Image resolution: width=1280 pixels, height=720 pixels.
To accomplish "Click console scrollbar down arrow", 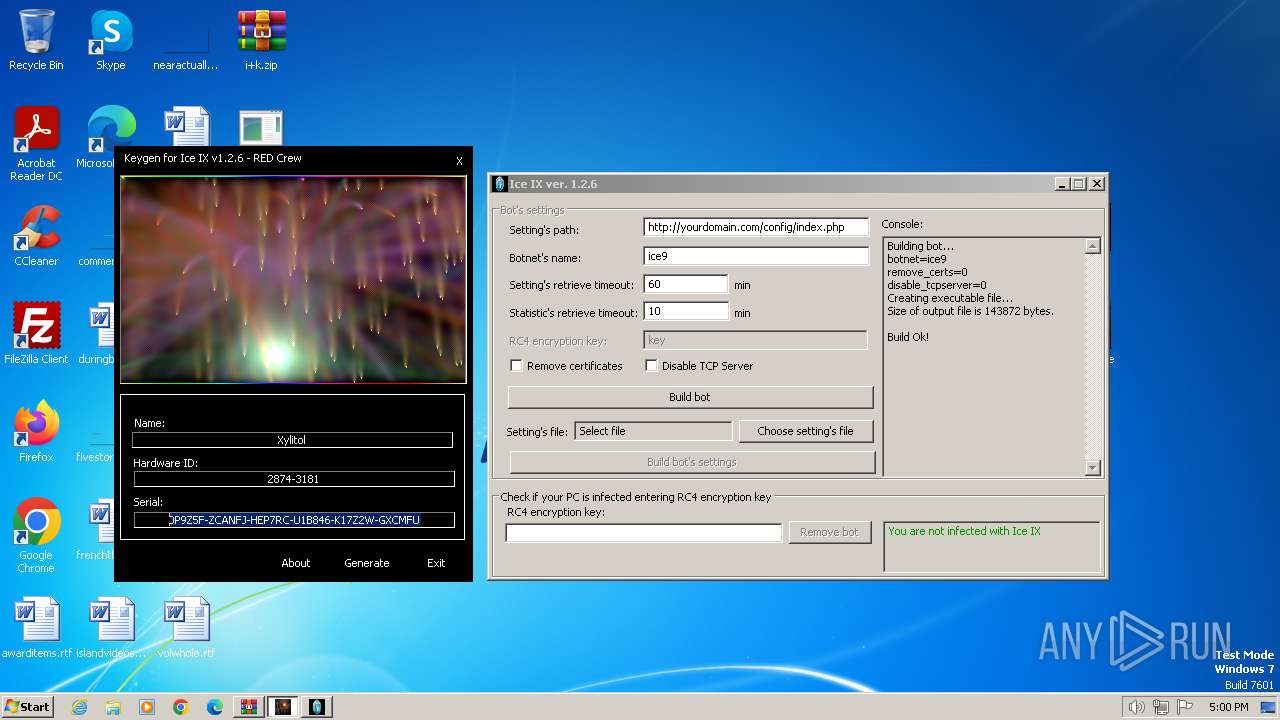I will pos(1092,467).
